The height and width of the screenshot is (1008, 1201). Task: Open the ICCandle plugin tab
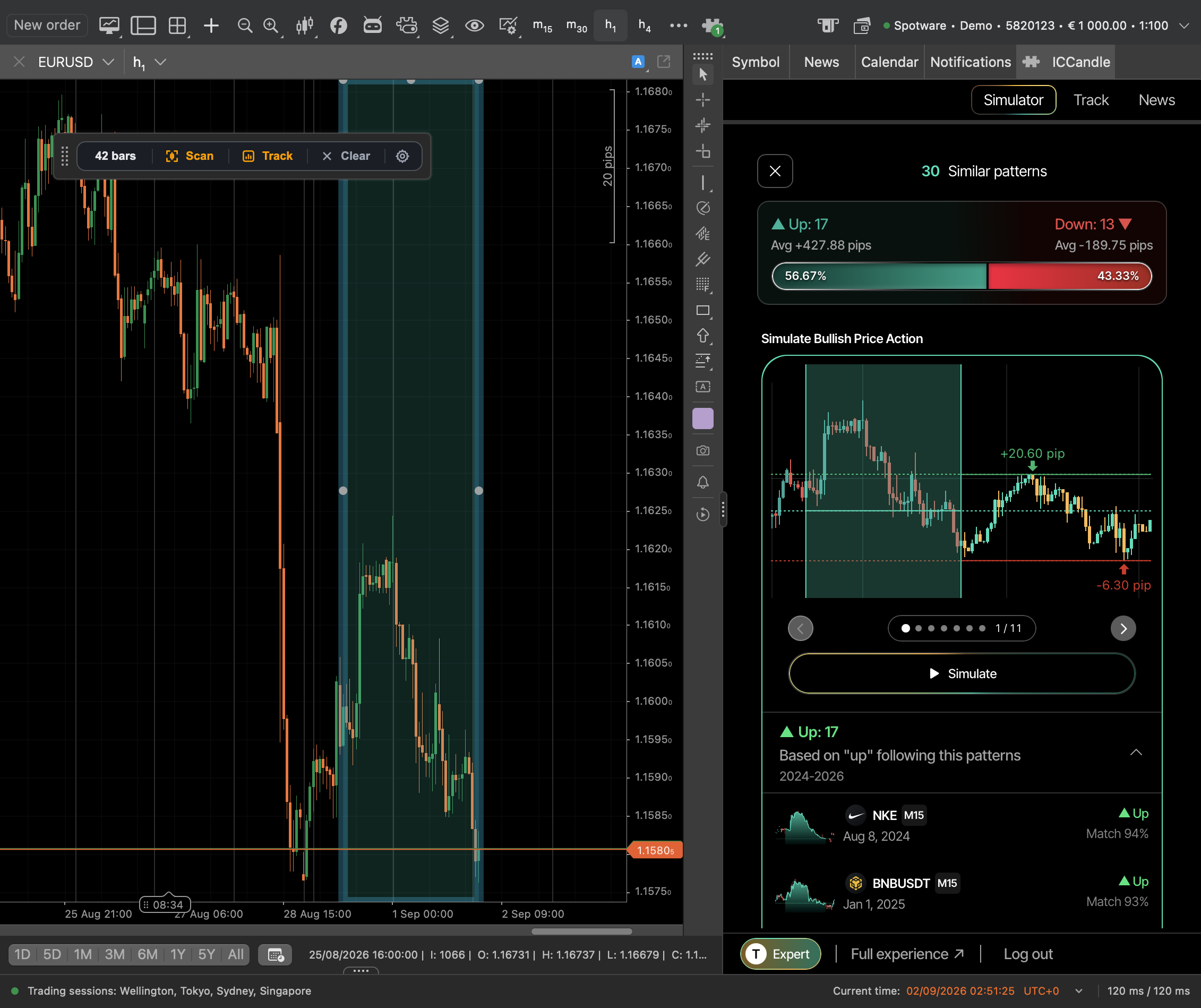pos(1066,62)
